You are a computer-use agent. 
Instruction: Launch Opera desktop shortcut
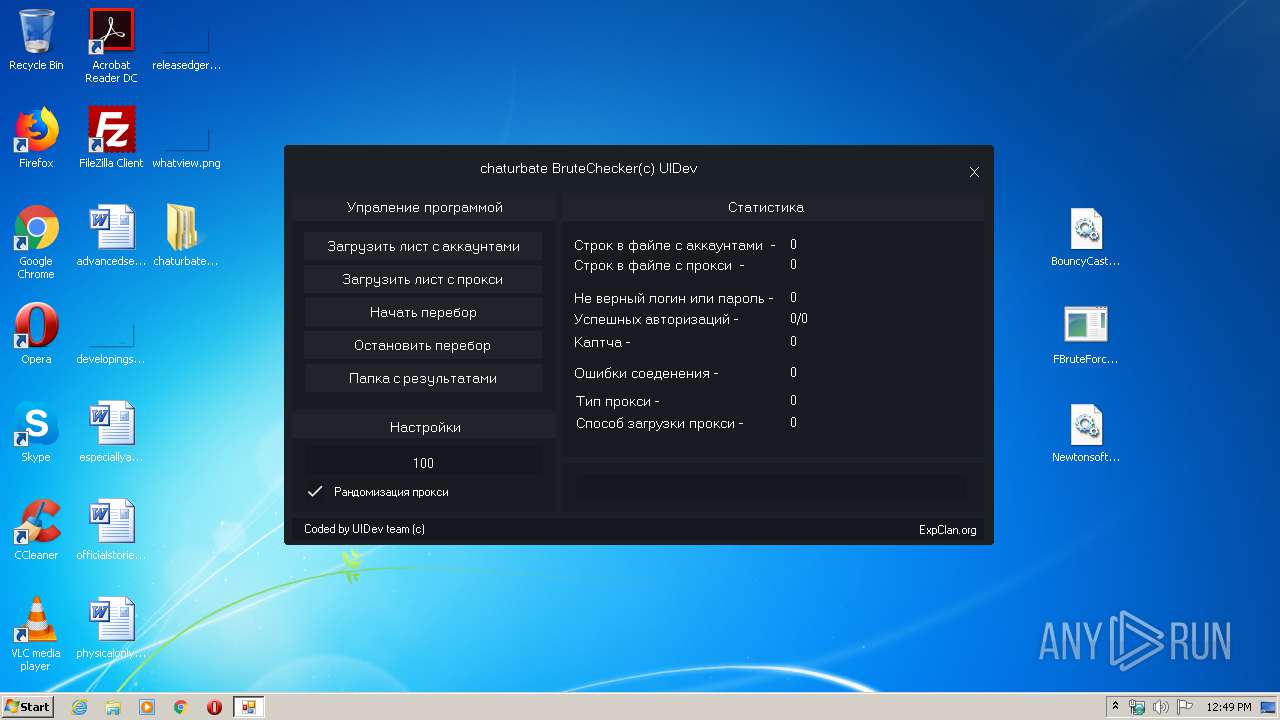36,334
